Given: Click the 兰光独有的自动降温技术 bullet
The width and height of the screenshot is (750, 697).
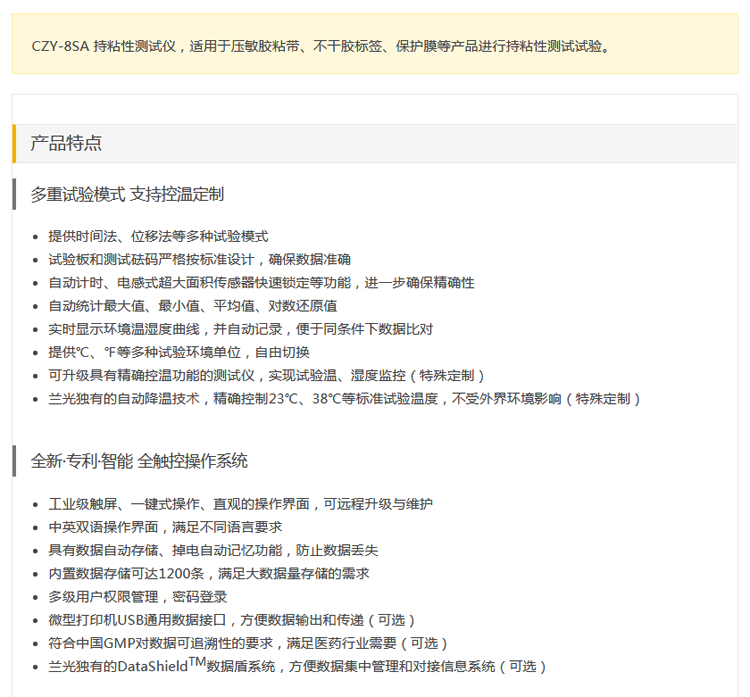Looking at the screenshot, I should tap(344, 398).
